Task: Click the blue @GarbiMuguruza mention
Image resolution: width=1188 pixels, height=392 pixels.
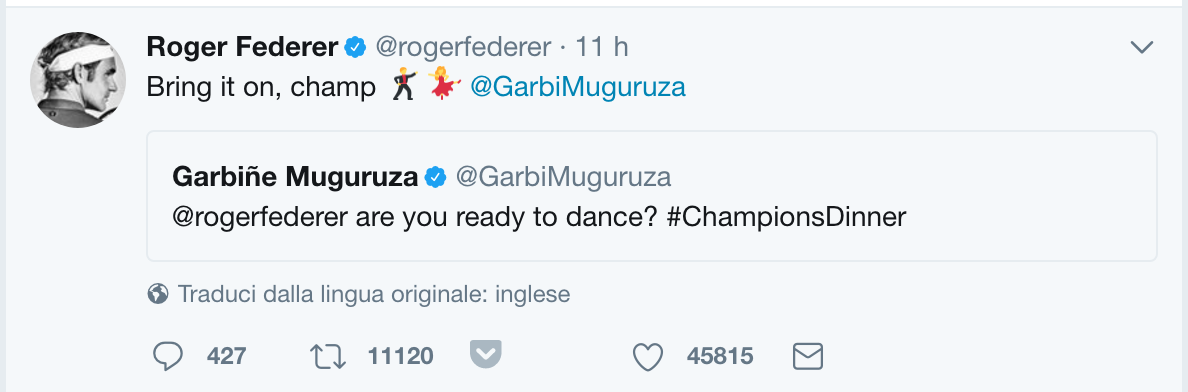Action: point(578,87)
